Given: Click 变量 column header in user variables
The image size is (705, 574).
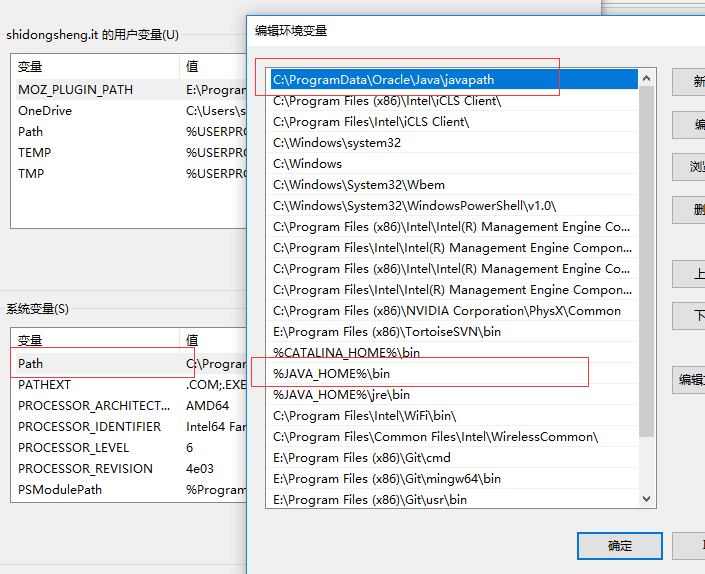Looking at the screenshot, I should click(95, 67).
